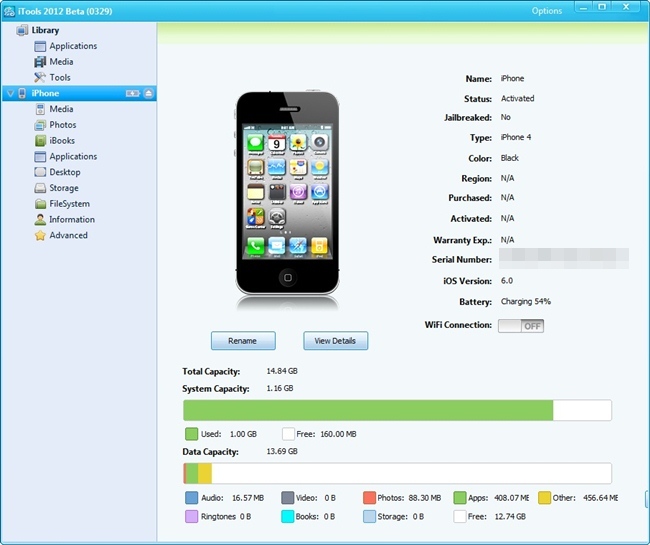Image resolution: width=650 pixels, height=545 pixels.
Task: Click the Video gray color swatch
Action: [287, 498]
